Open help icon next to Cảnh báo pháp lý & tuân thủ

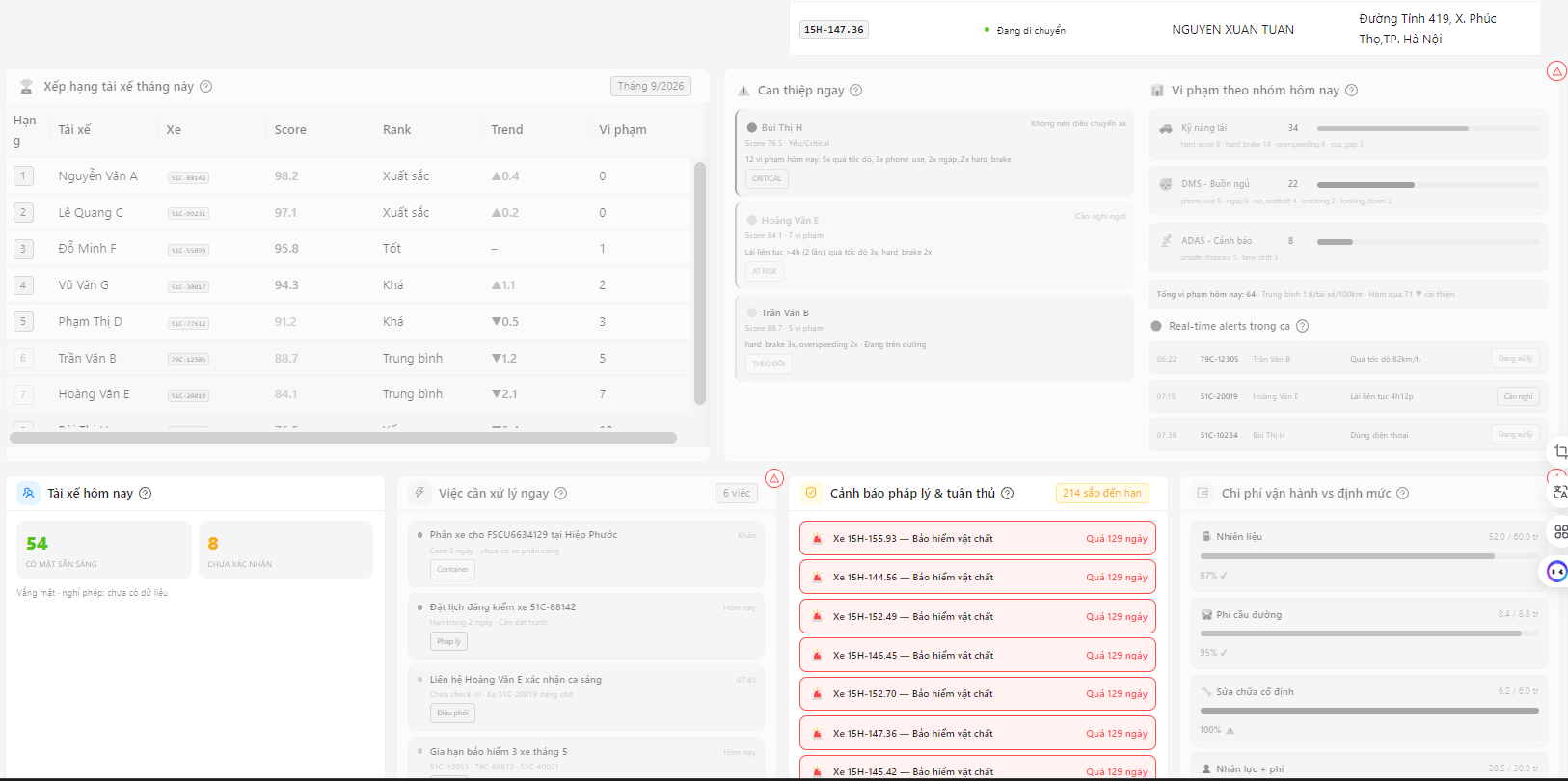1007,493
